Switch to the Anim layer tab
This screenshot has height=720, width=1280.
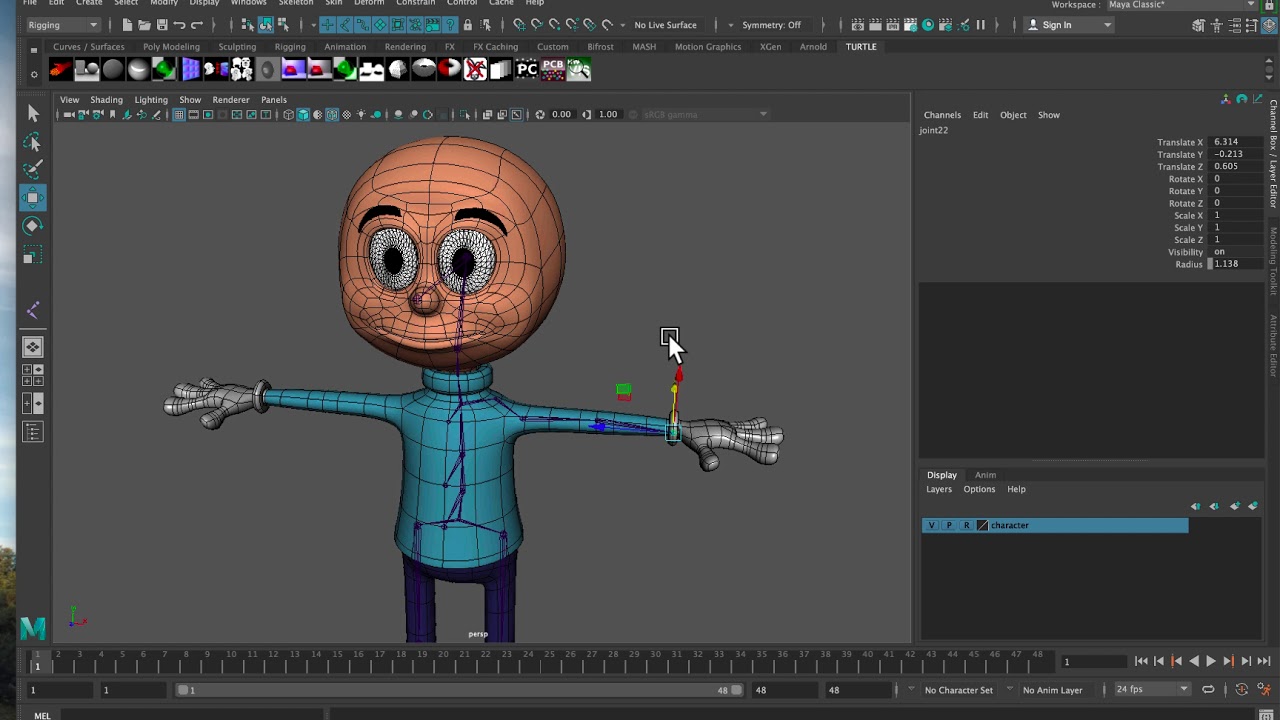click(985, 475)
